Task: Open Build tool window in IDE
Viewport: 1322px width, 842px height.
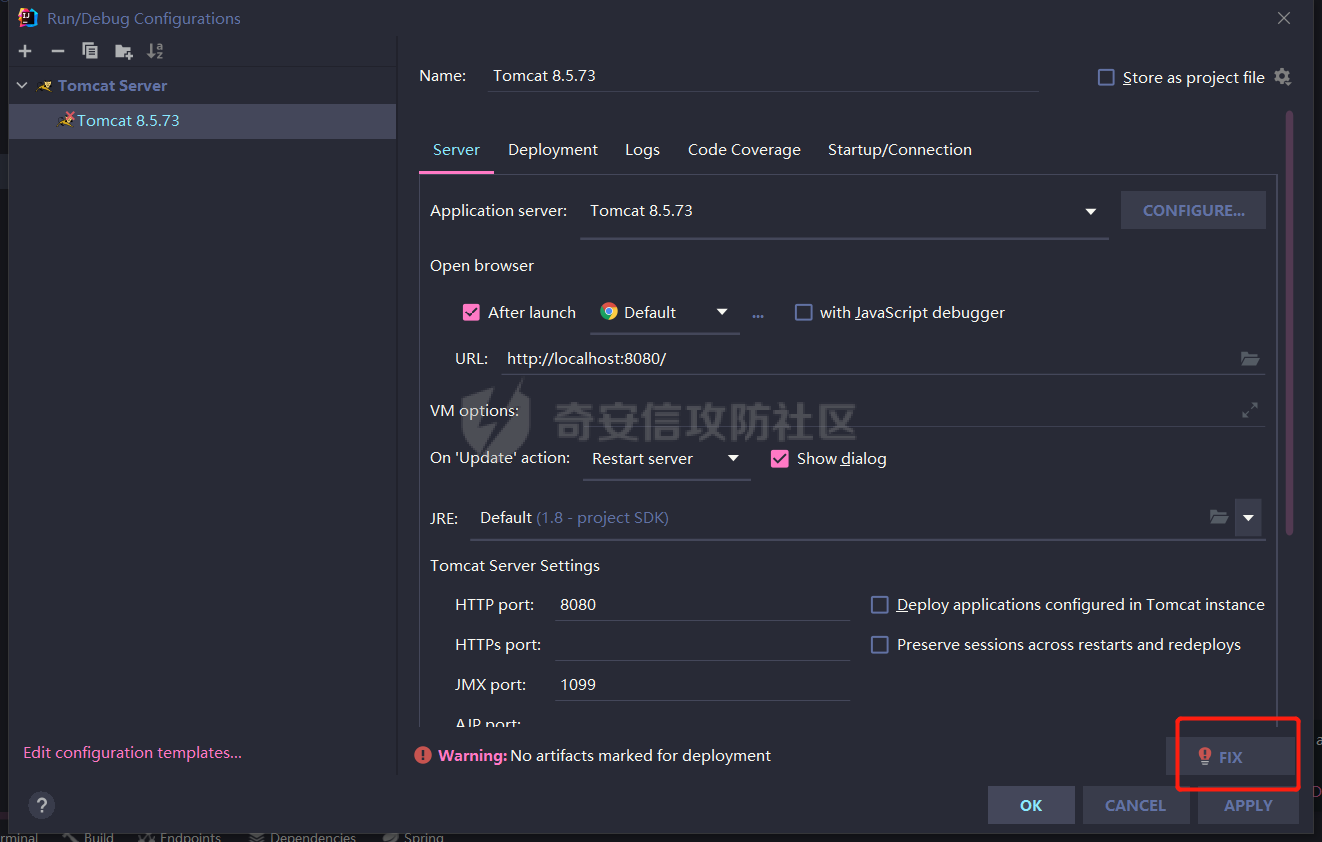Action: click(88, 836)
